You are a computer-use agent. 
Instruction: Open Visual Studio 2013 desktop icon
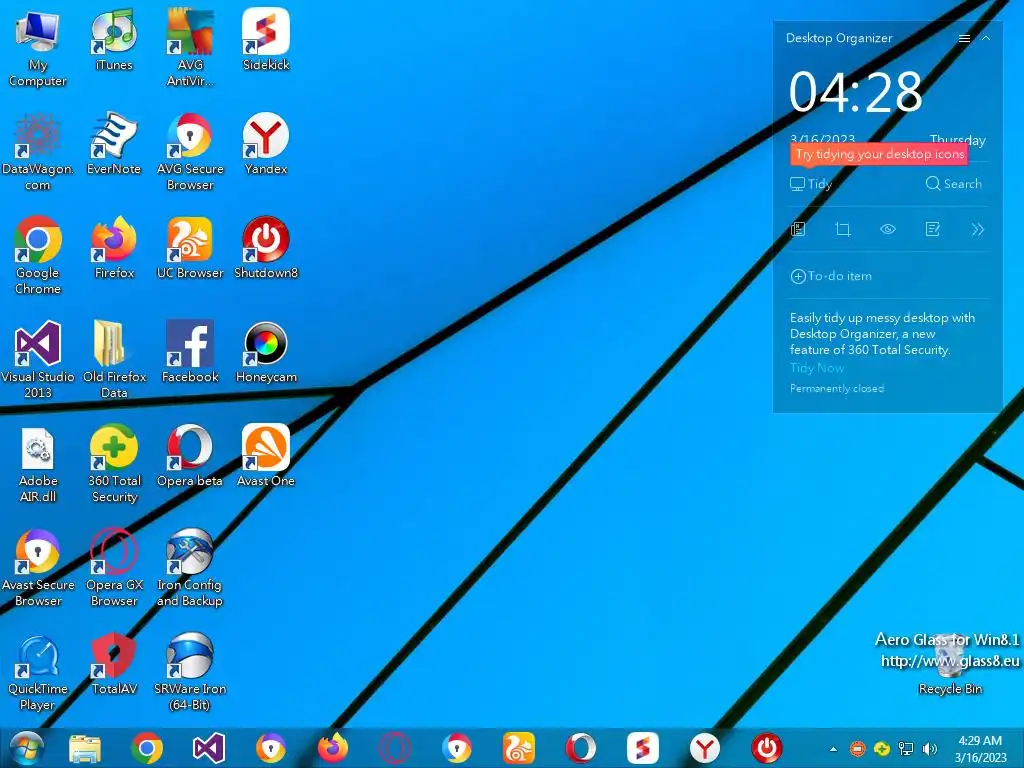(37, 359)
